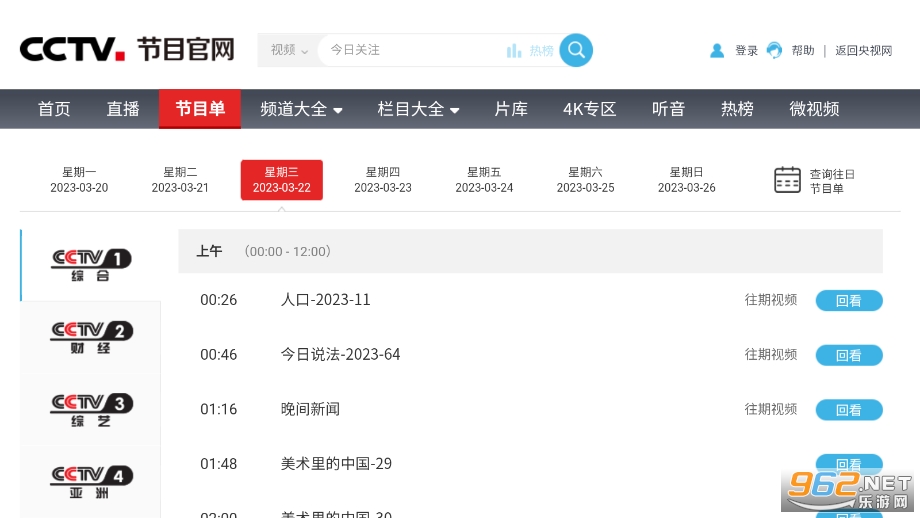Viewport: 920px width, 518px height.
Task: Open the 4K专区 navigation tab
Action: (589, 110)
